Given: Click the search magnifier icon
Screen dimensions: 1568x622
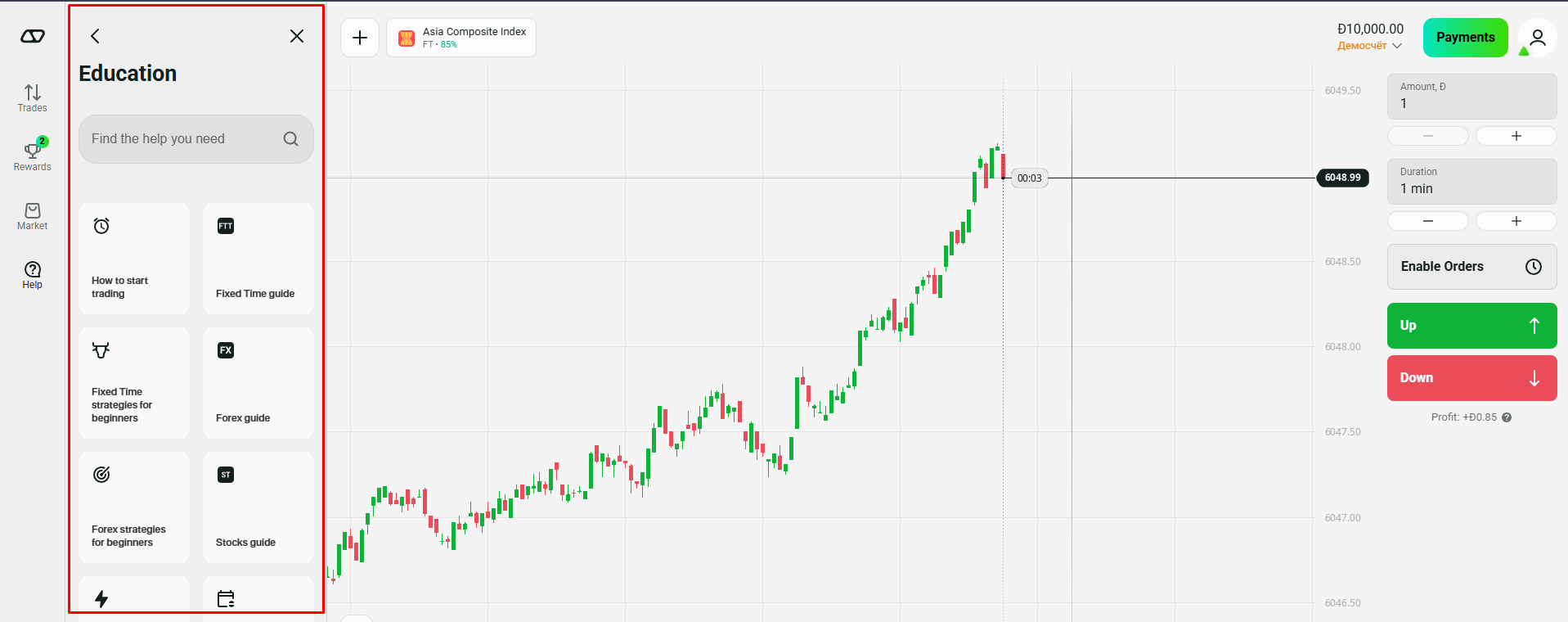Looking at the screenshot, I should point(290,139).
